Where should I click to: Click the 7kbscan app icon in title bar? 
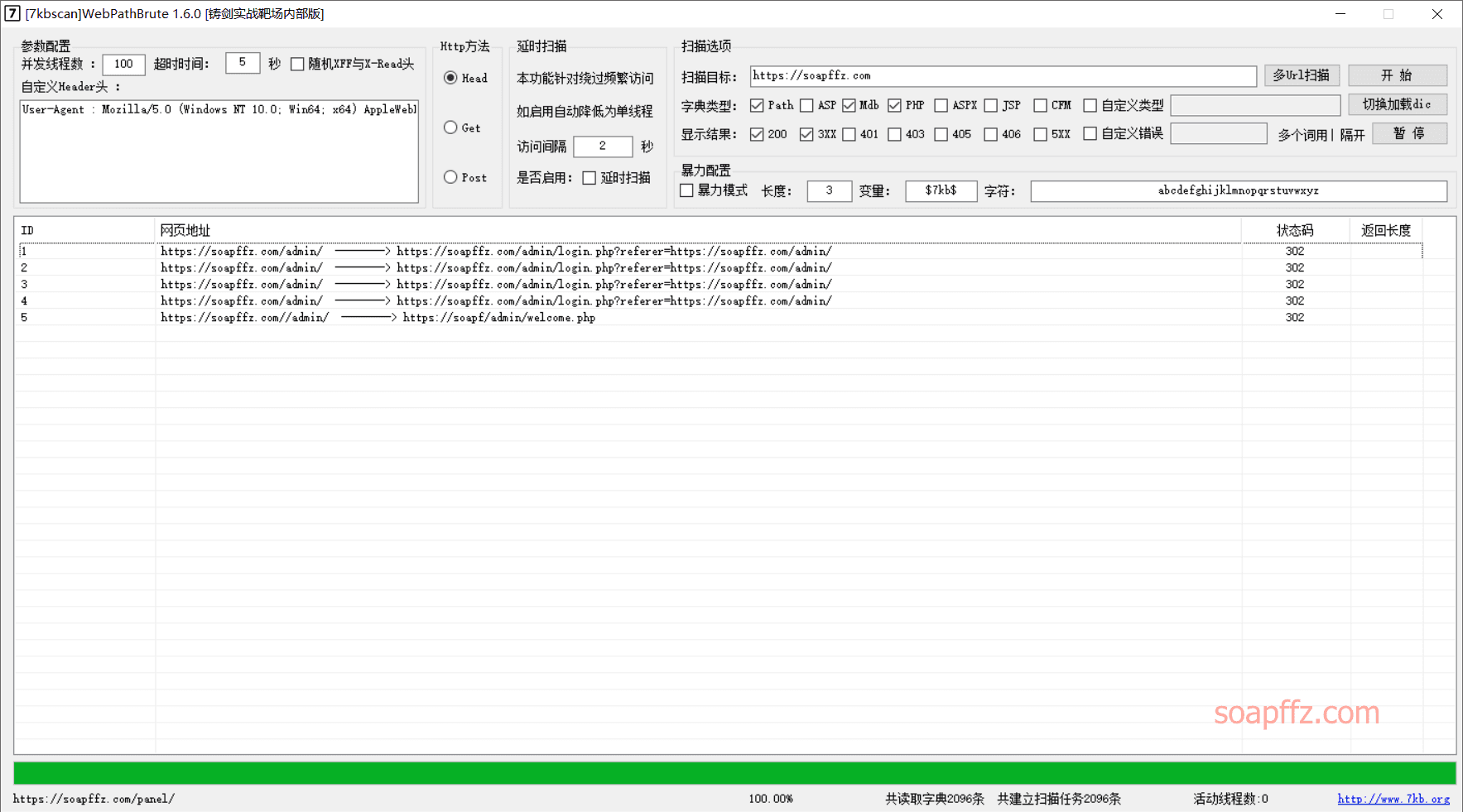(x=12, y=13)
